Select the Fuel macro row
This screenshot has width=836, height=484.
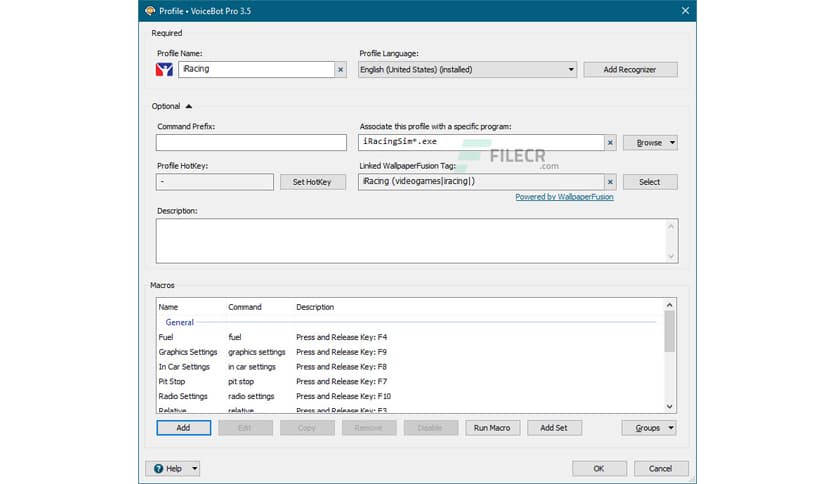point(411,337)
